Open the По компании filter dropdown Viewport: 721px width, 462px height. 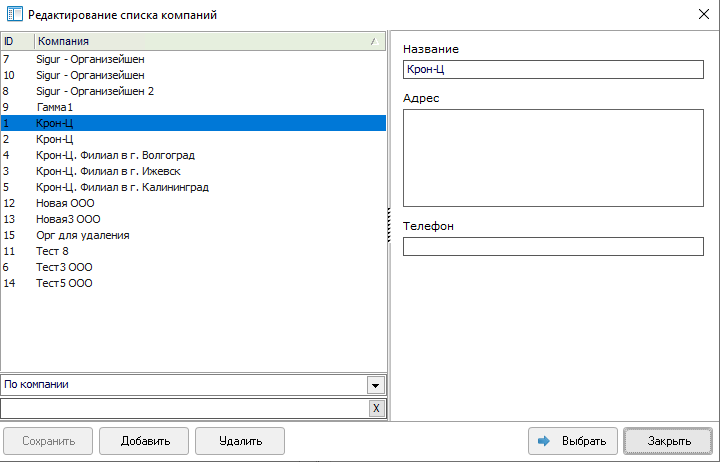376,385
